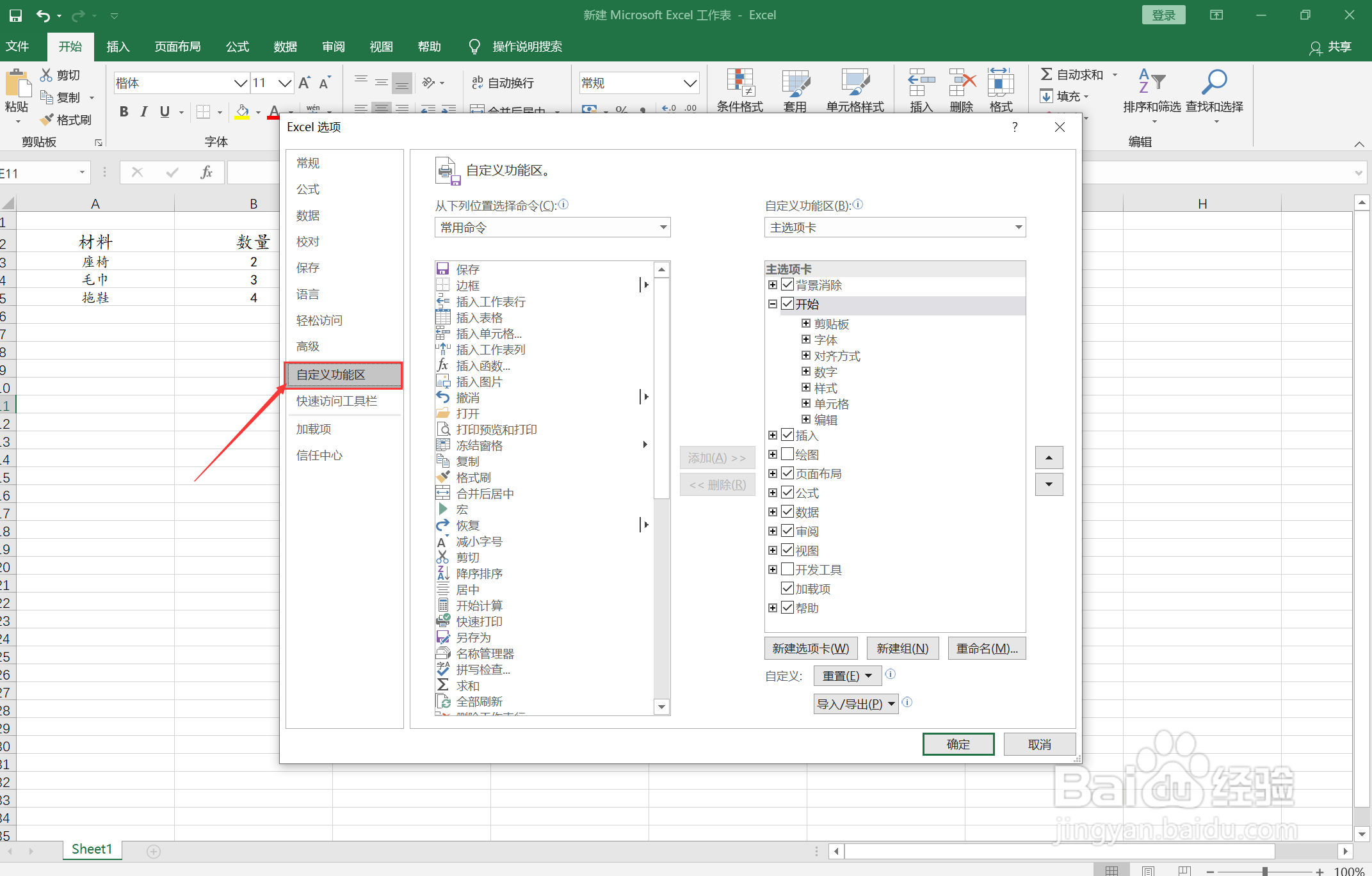Collapse the 开始 tree node

[773, 304]
